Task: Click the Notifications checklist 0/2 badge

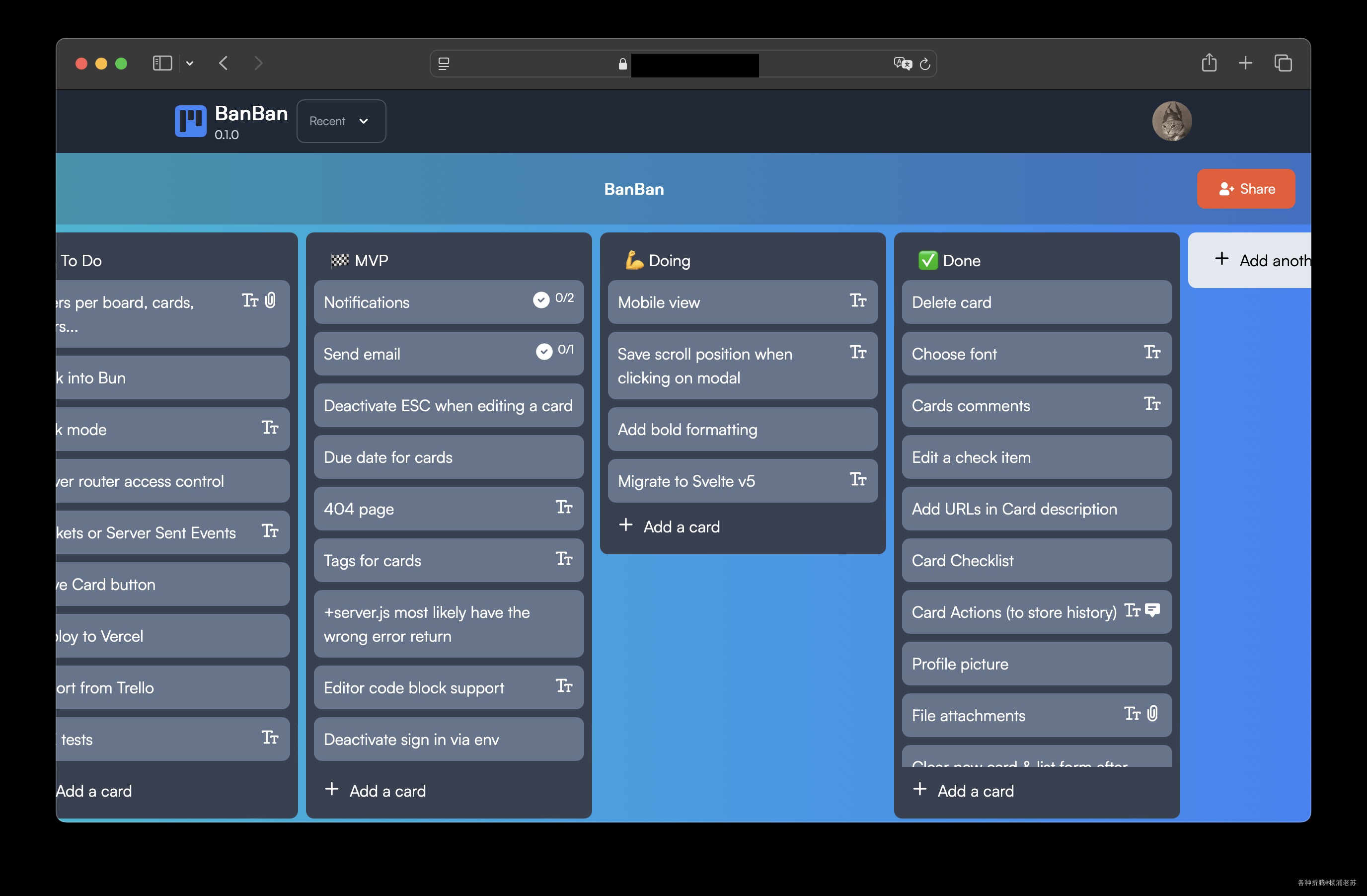Action: (x=553, y=299)
